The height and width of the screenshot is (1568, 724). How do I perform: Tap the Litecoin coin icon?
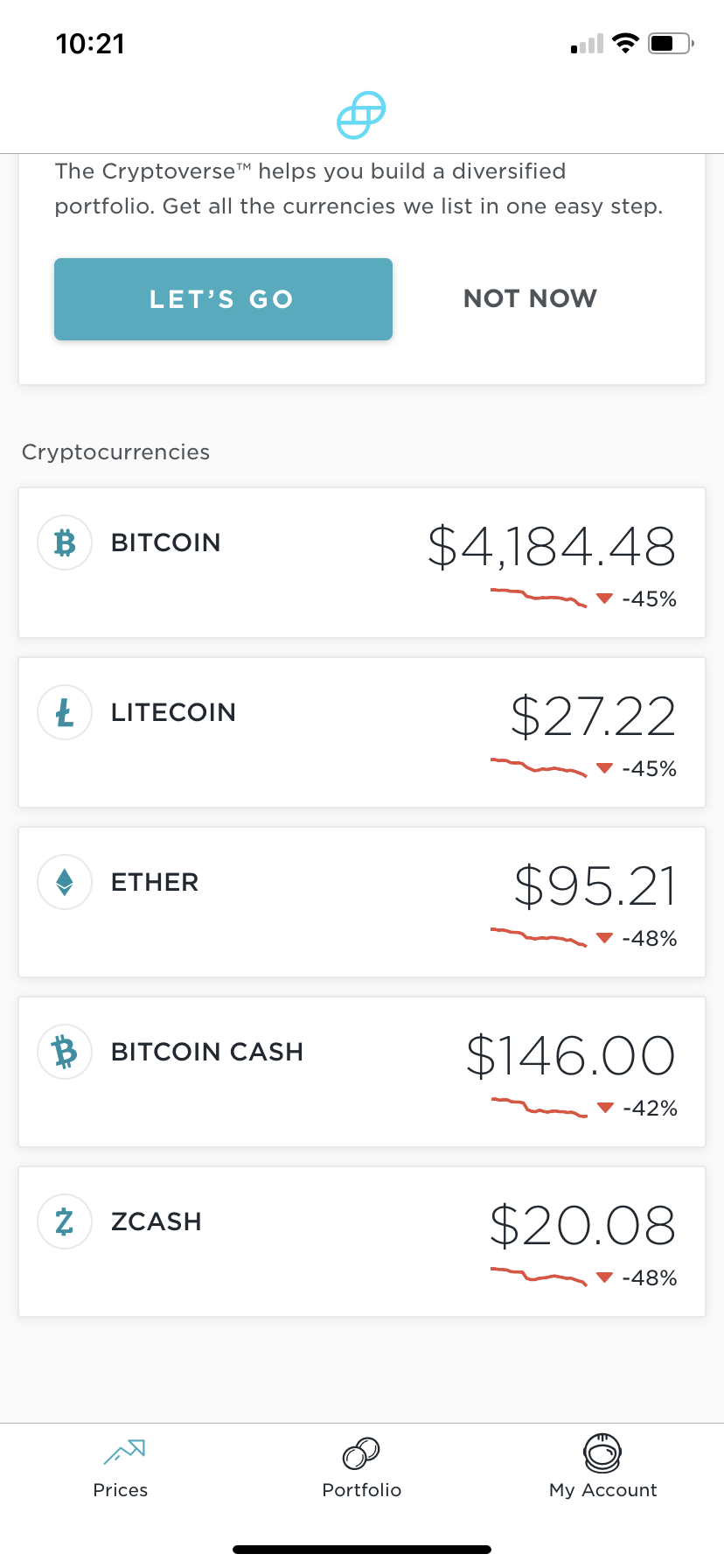click(x=65, y=712)
